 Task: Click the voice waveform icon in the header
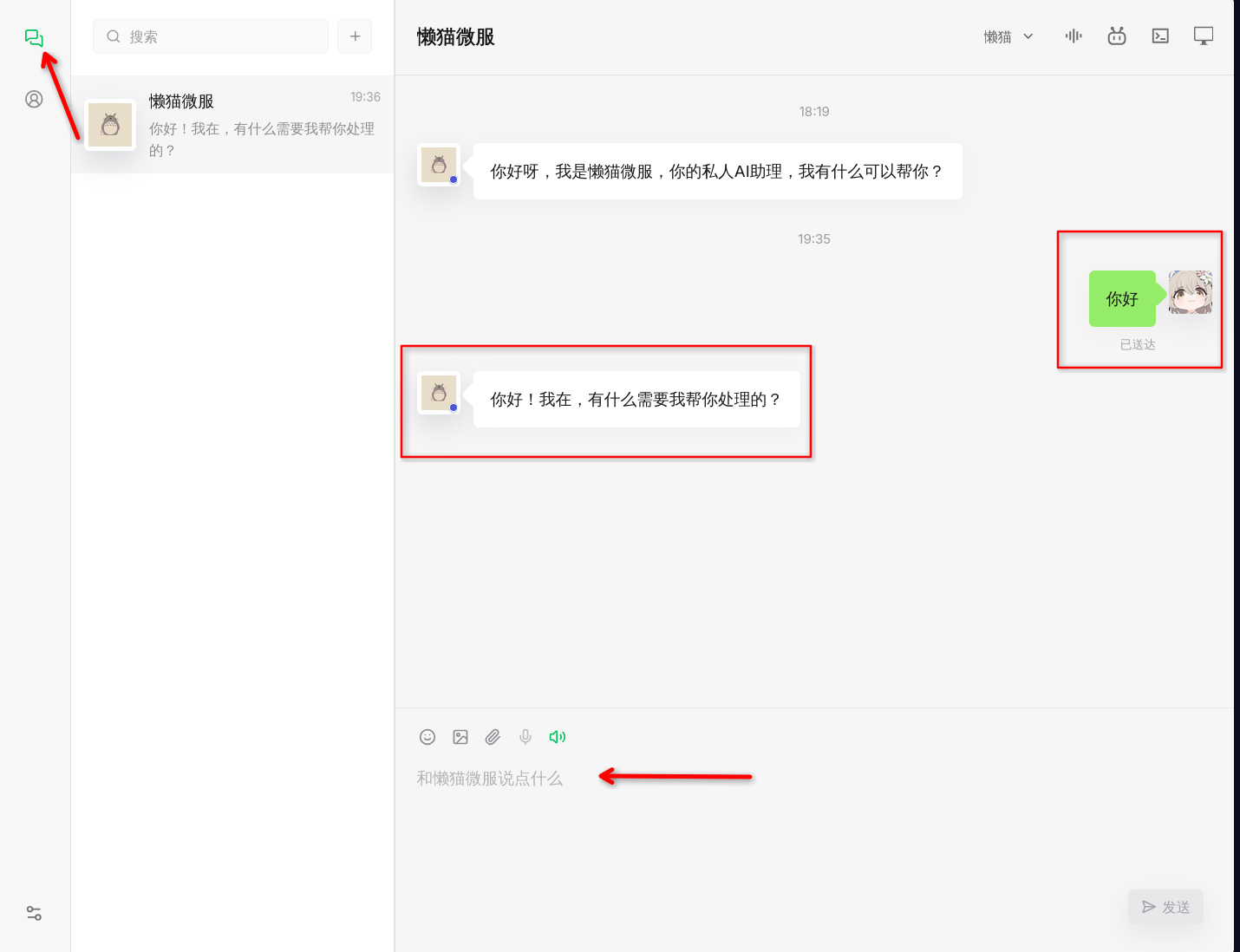1074,36
